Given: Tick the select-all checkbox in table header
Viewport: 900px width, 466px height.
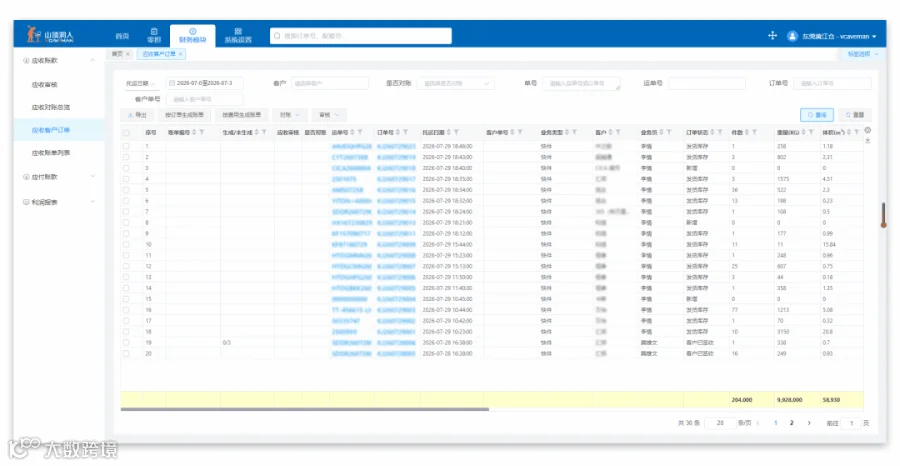Looking at the screenshot, I should pyautogui.click(x=126, y=133).
